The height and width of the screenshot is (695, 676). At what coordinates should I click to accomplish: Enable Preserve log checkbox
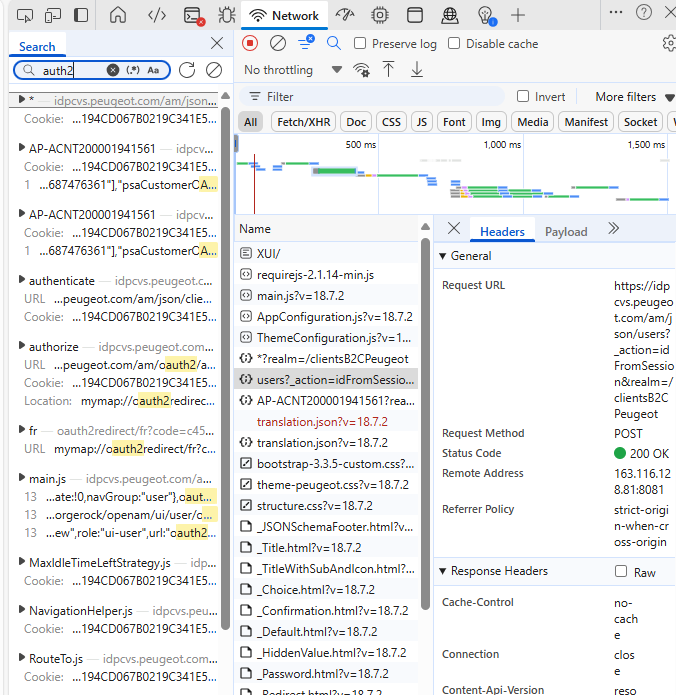pyautogui.click(x=360, y=44)
